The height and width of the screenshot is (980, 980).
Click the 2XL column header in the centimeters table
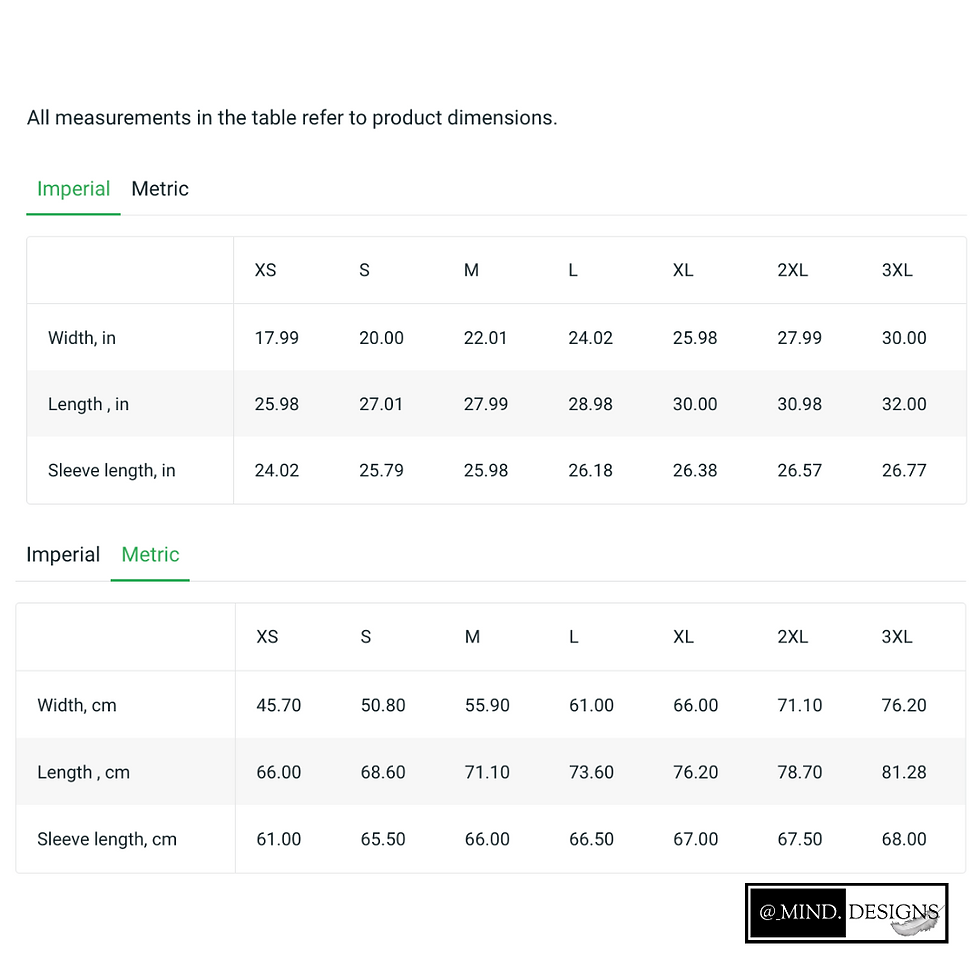coord(792,637)
